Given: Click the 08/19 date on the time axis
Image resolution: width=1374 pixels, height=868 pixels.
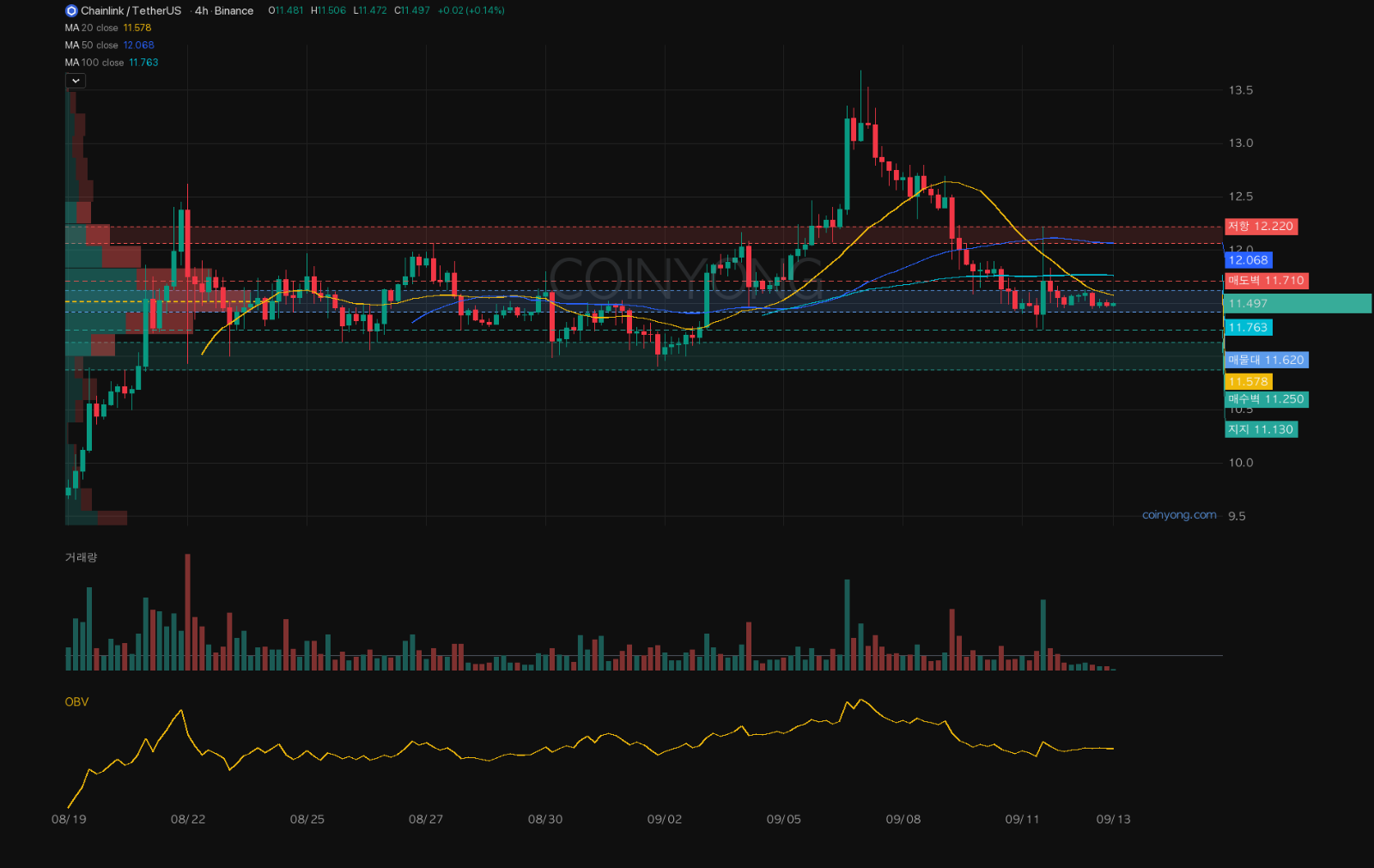Looking at the screenshot, I should pyautogui.click(x=69, y=819).
